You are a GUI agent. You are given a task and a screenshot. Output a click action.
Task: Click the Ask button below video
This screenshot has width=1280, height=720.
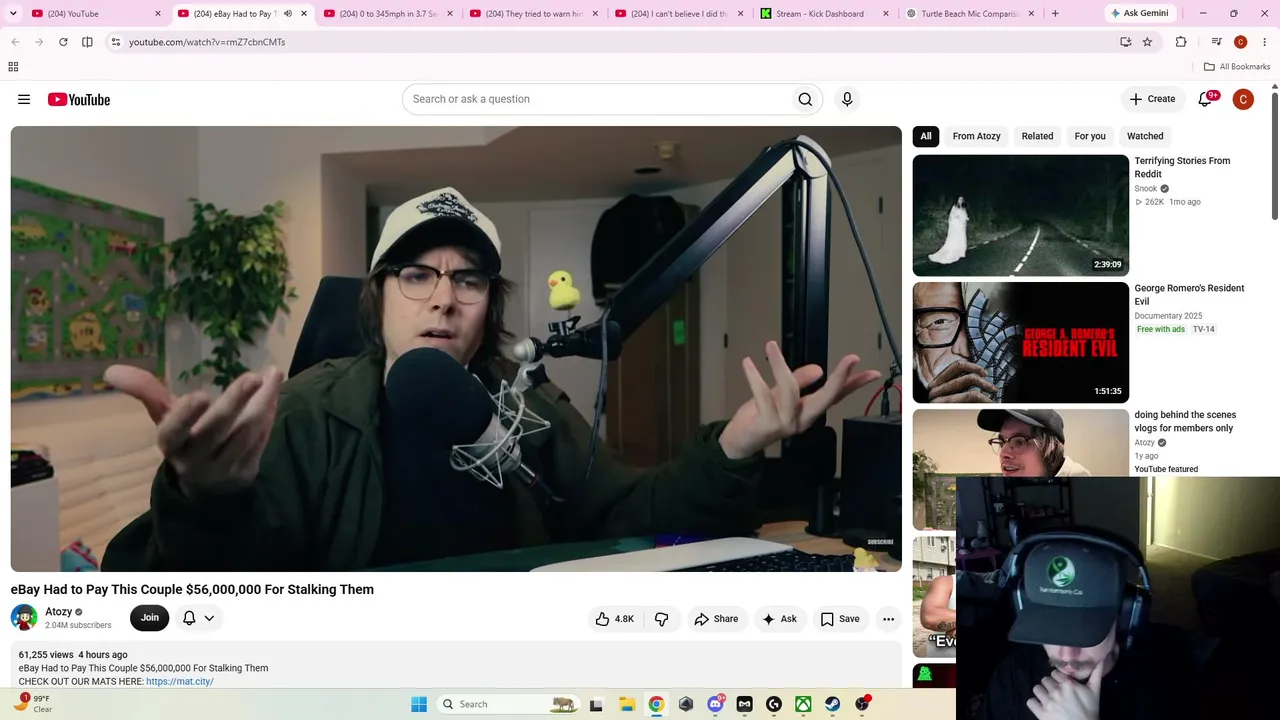pos(779,619)
